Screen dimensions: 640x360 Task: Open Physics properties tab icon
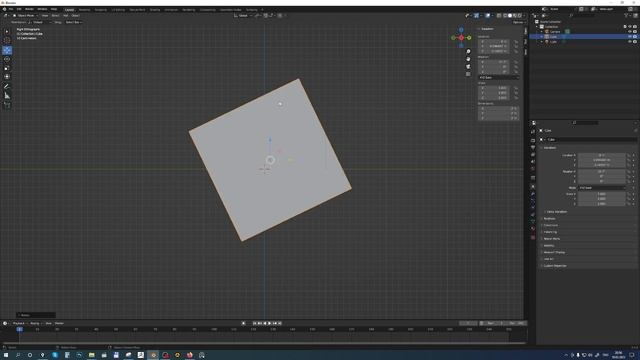533,208
